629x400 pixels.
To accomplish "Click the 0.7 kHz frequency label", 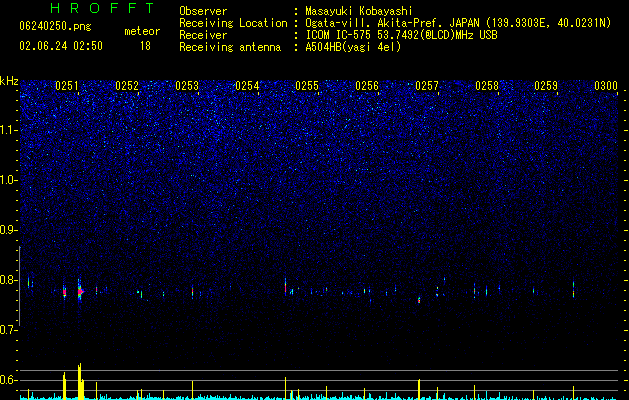I will tap(9, 330).
